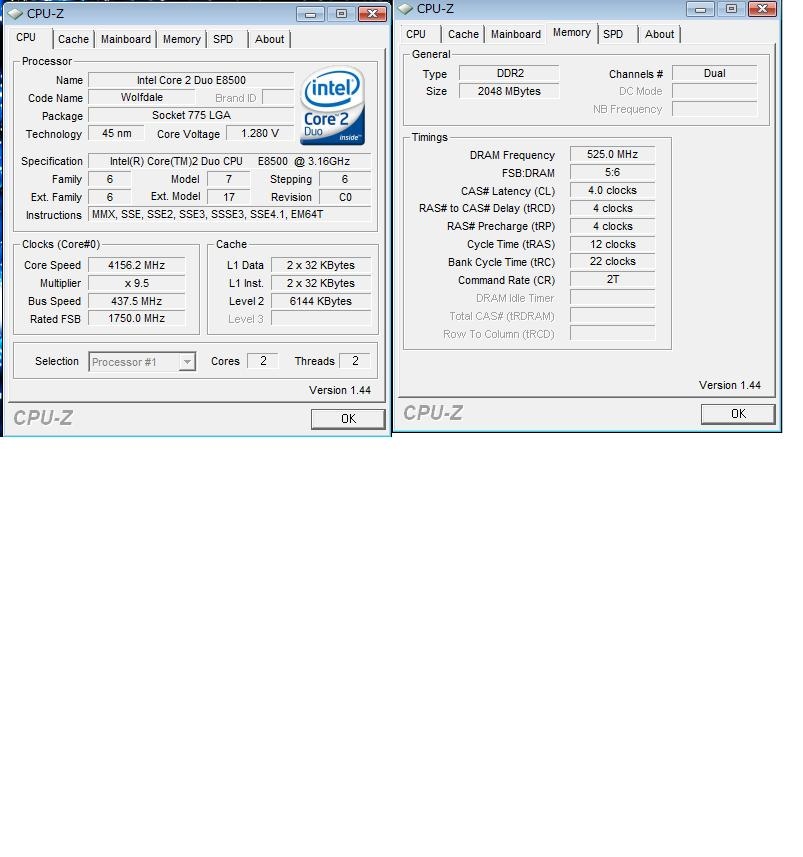Click the empty DC Mode field
The image size is (803, 857).
tap(714, 91)
